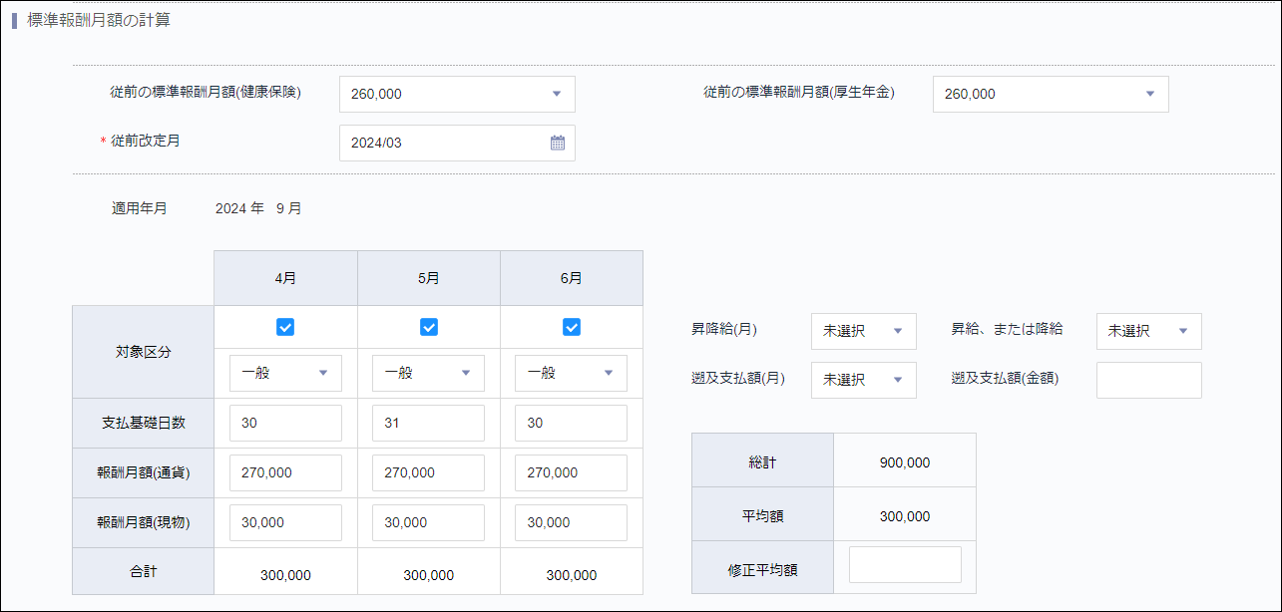Click 5月 支払基礎日数 field showing 31
The width and height of the screenshot is (1282, 612).
pyautogui.click(x=428, y=423)
